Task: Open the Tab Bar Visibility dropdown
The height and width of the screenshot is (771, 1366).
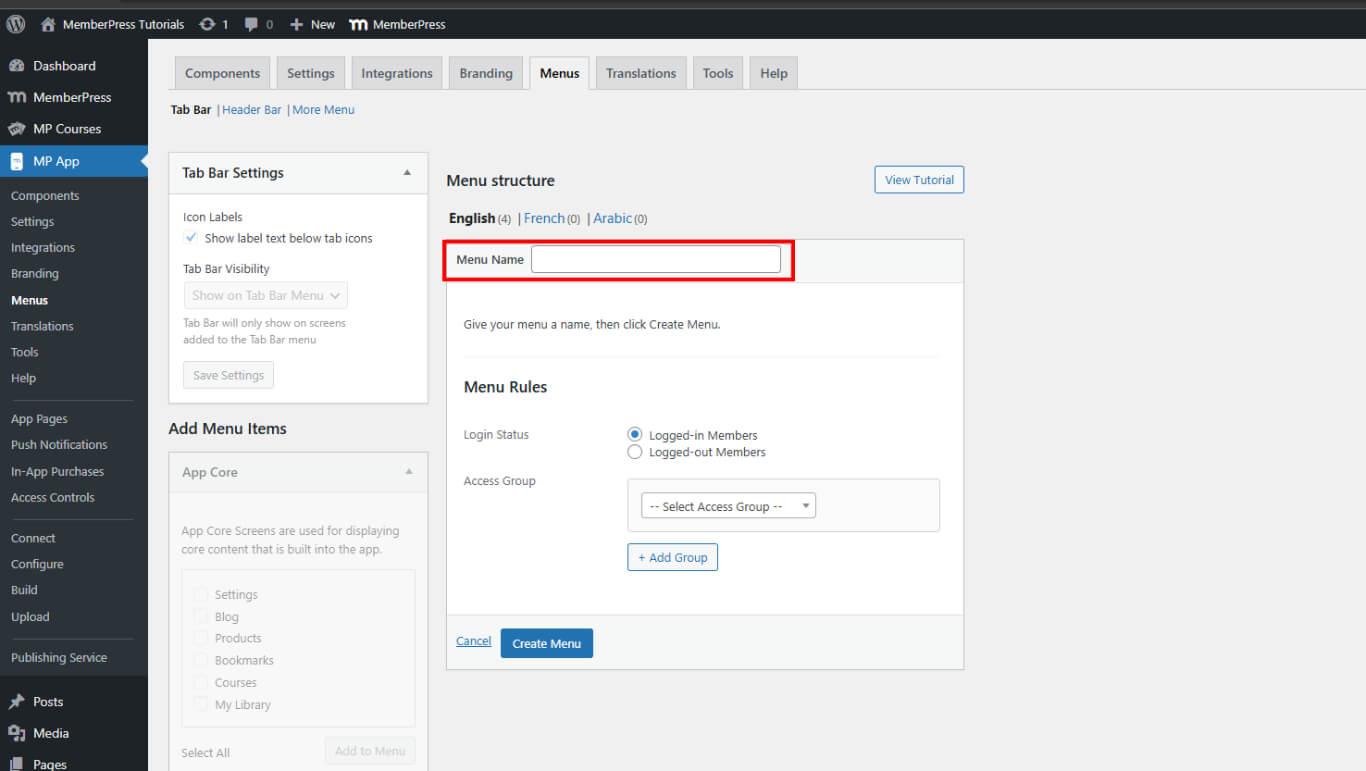Action: tap(265, 295)
